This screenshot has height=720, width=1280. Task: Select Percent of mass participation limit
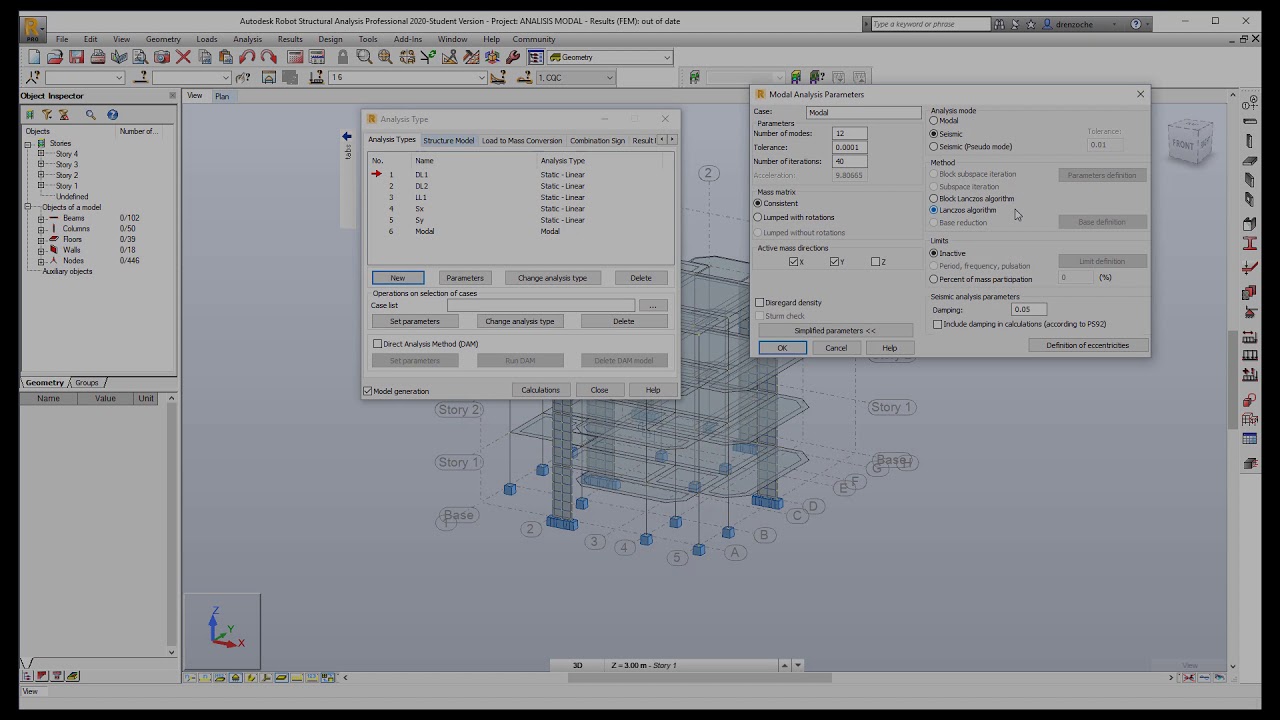point(934,280)
